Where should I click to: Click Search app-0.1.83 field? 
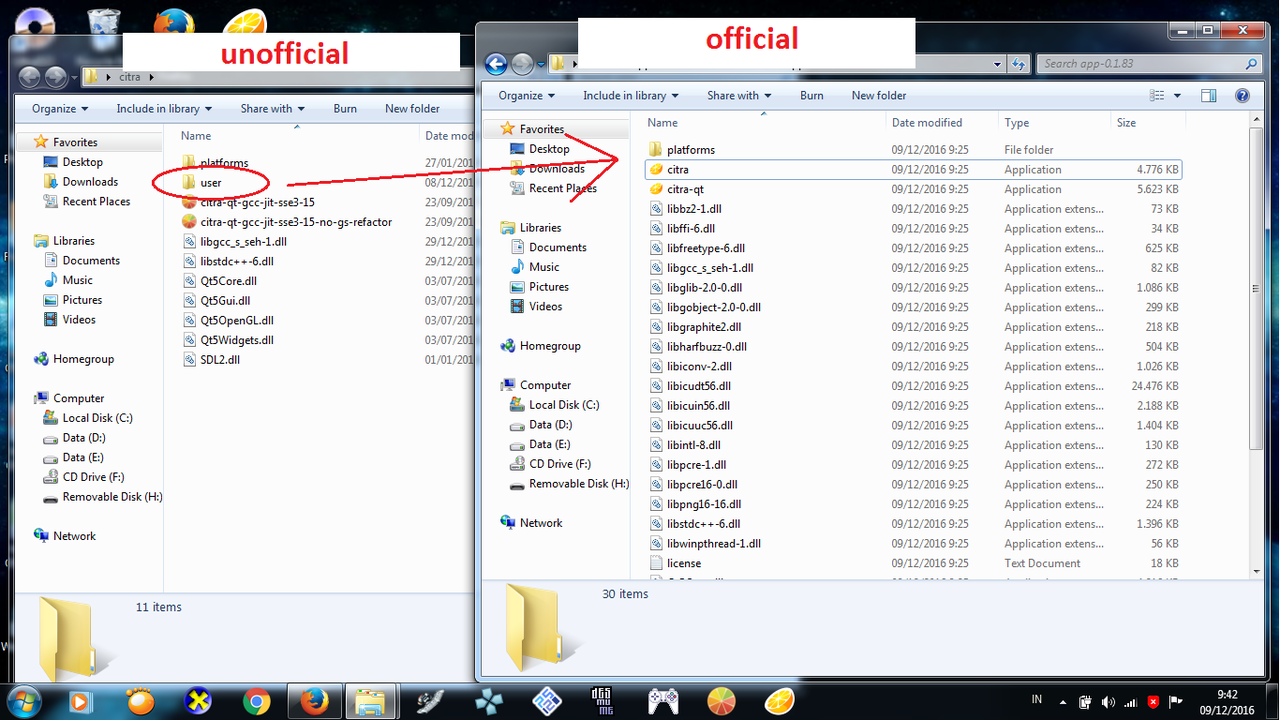[x=1148, y=64]
